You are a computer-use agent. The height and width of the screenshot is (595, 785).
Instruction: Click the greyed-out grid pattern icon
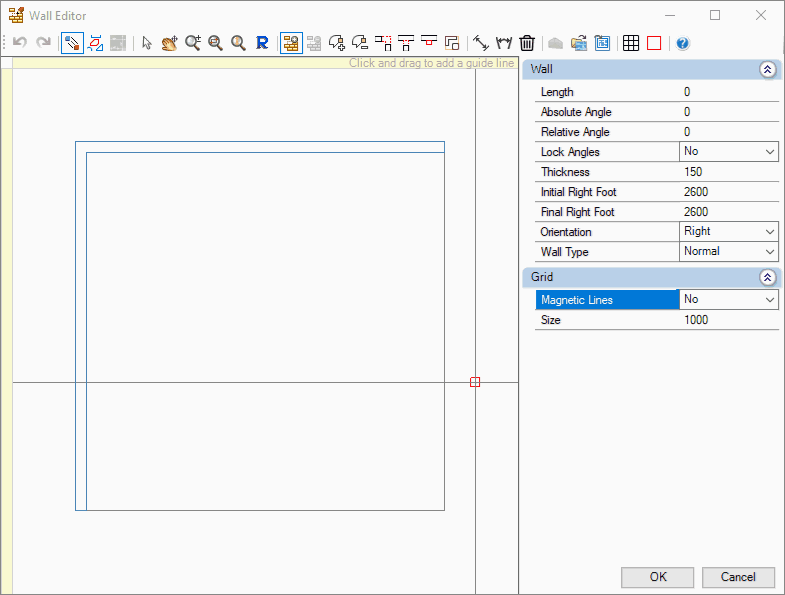point(118,43)
